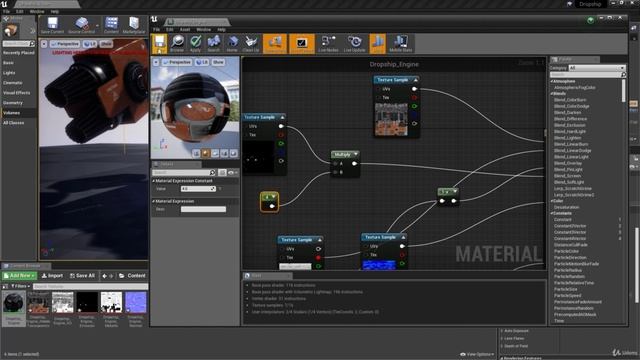640x360 pixels.
Task: Click Modes search class magnifier icon
Action: [32, 44]
